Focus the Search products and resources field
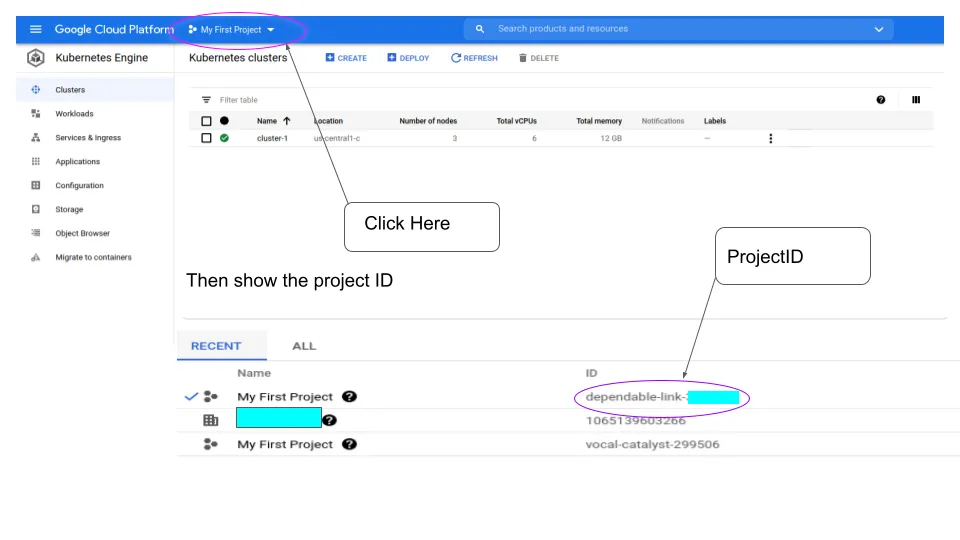The height and width of the screenshot is (540, 960). [680, 29]
